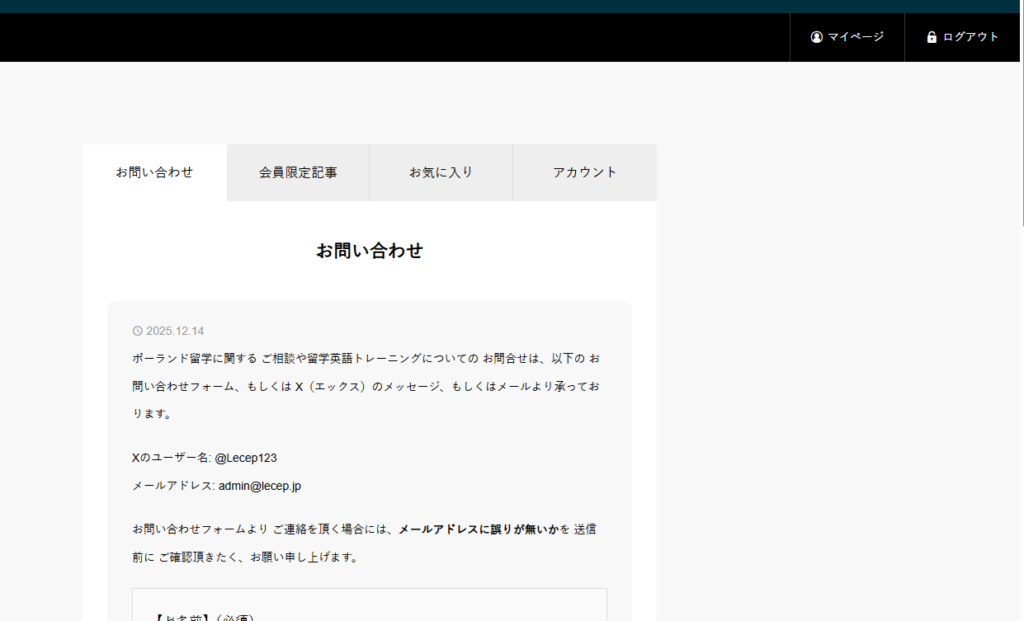
Task: Switch to the 会員限定記事 tab
Action: tap(298, 172)
